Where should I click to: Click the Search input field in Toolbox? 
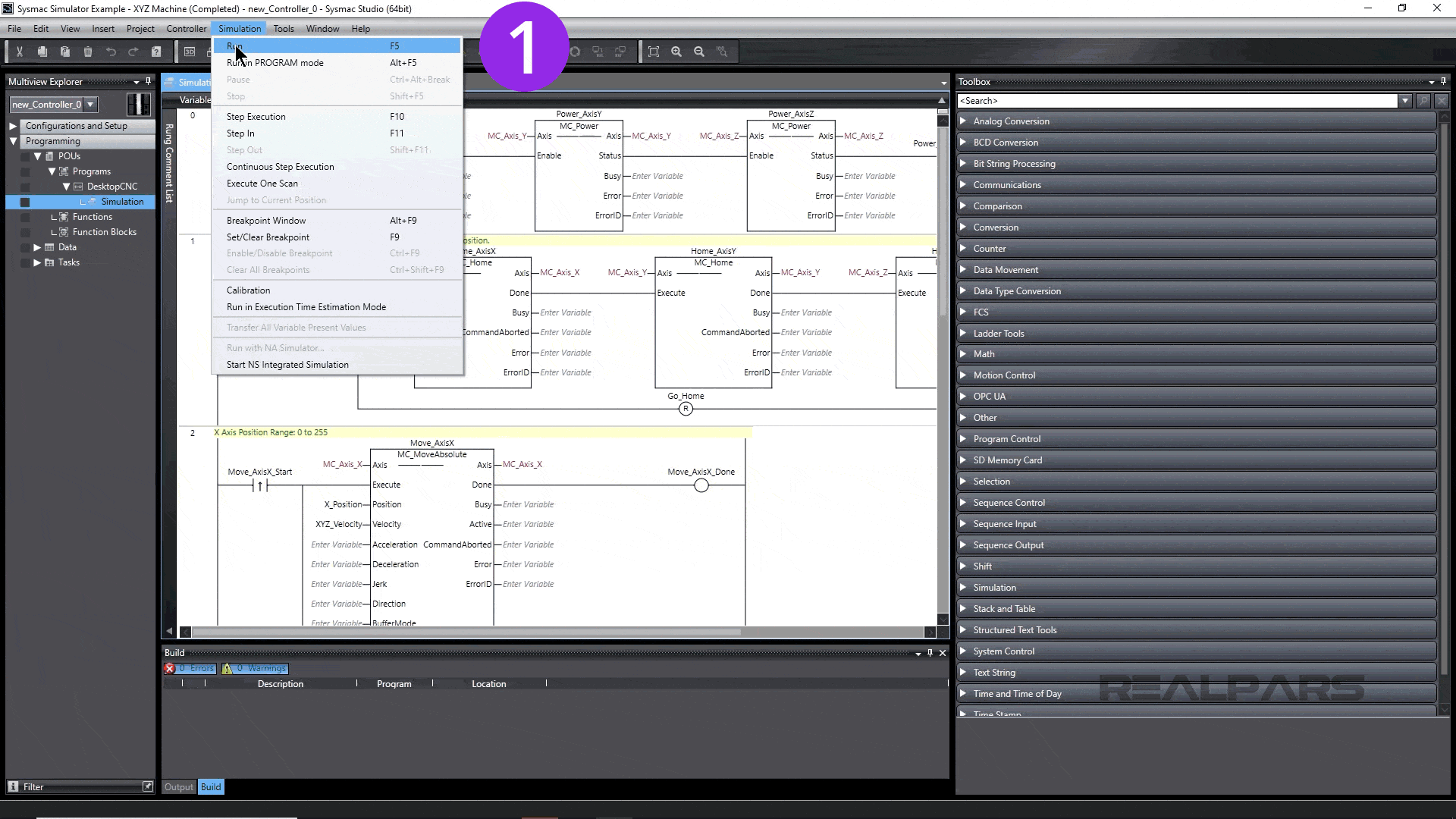[x=1180, y=99]
